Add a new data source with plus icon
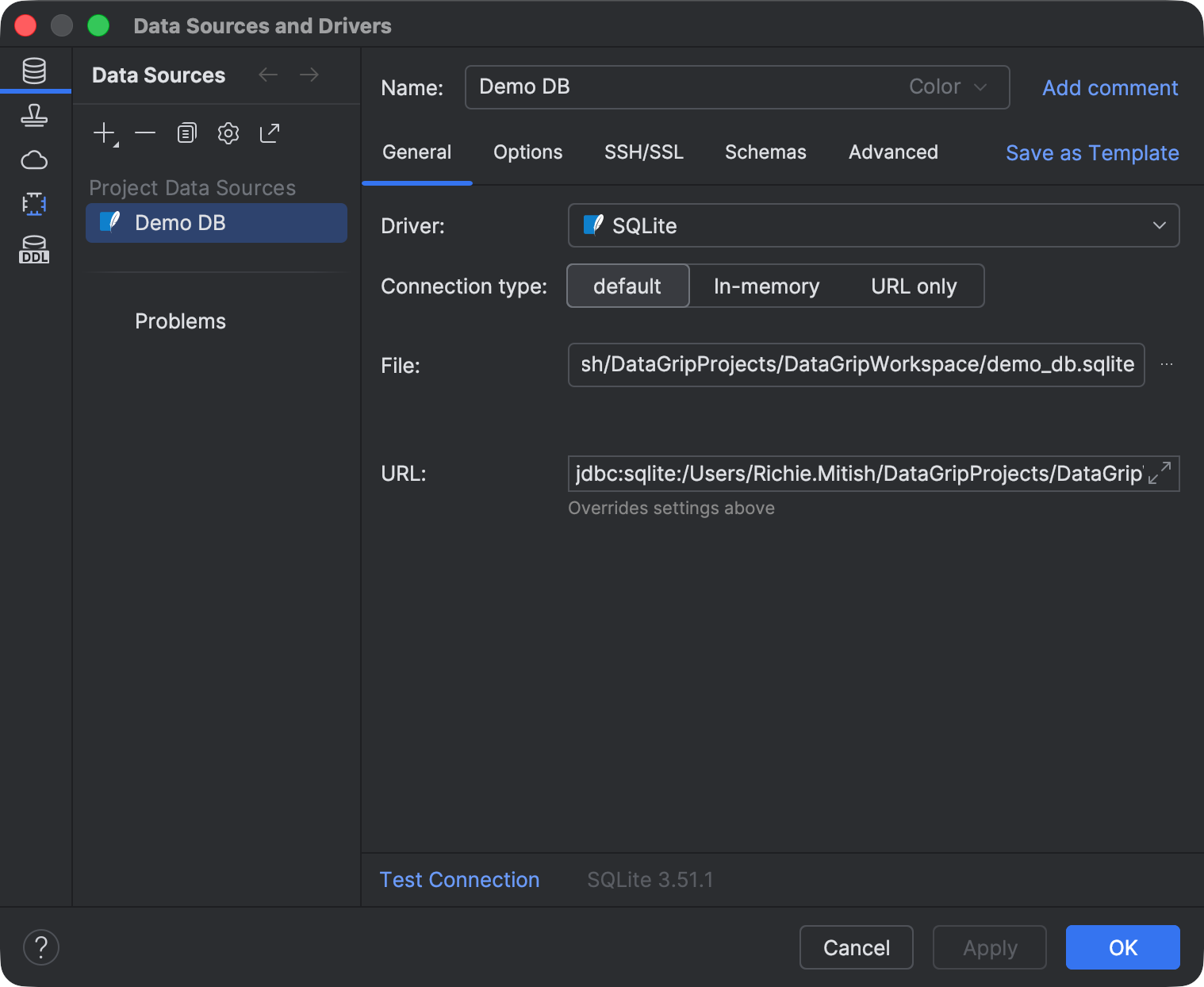The image size is (1204, 987). tap(104, 132)
